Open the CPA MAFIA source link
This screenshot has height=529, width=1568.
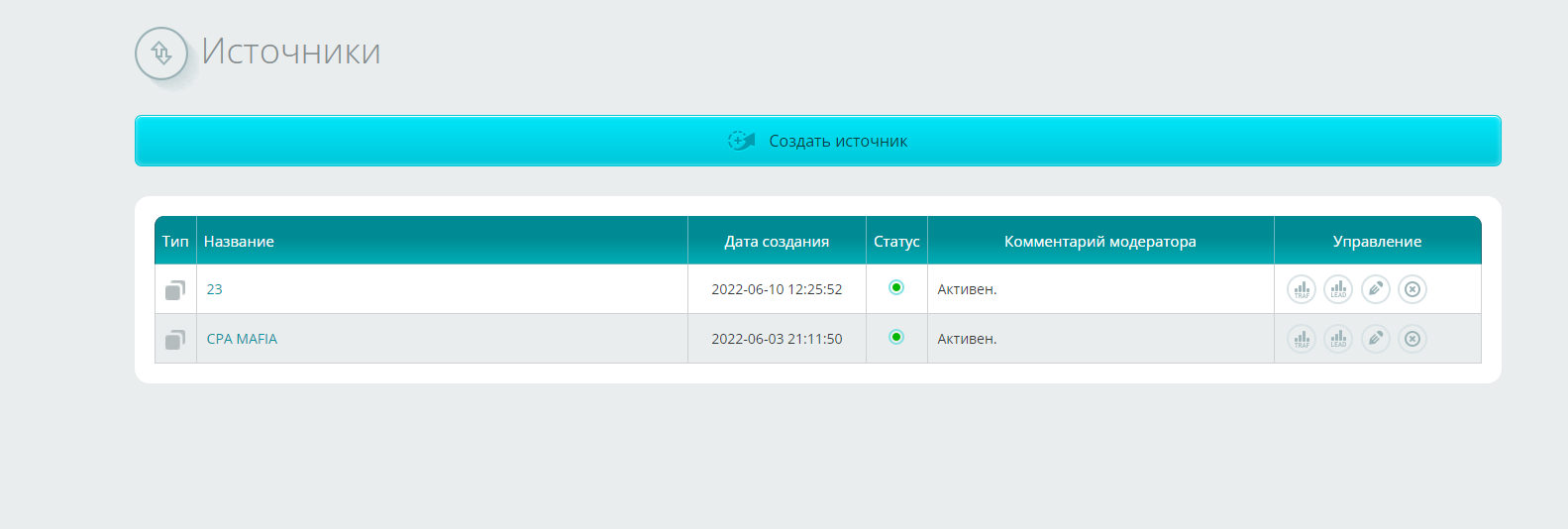click(x=242, y=339)
